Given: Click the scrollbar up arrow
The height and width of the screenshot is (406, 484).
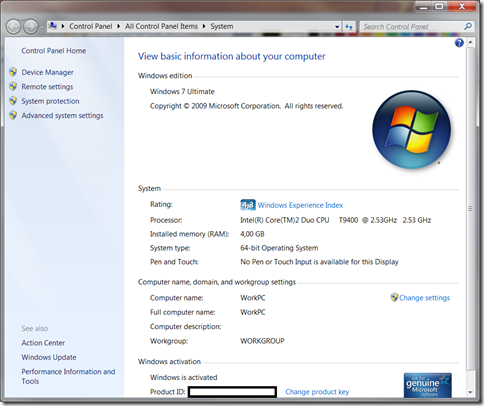Looking at the screenshot, I should click(470, 42).
